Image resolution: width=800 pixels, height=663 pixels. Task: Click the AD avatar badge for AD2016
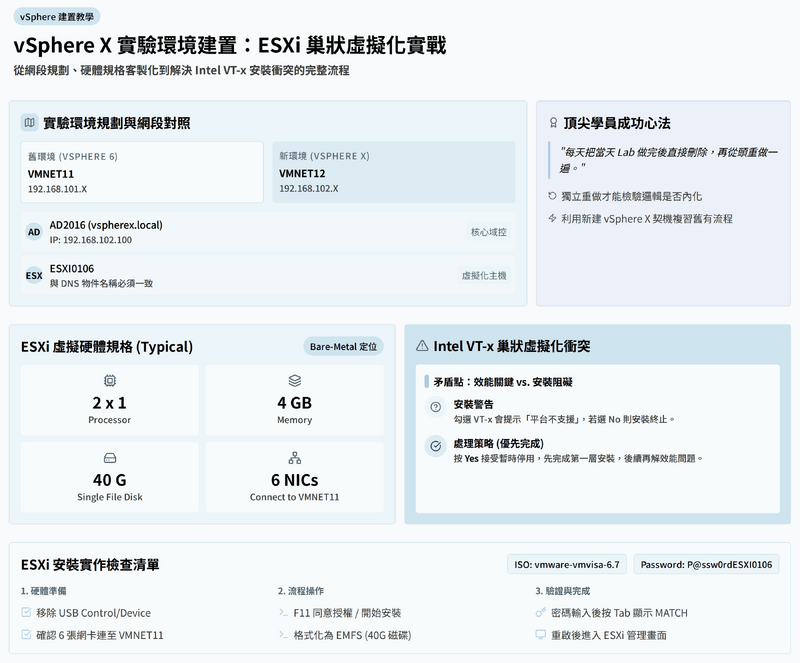click(34, 232)
